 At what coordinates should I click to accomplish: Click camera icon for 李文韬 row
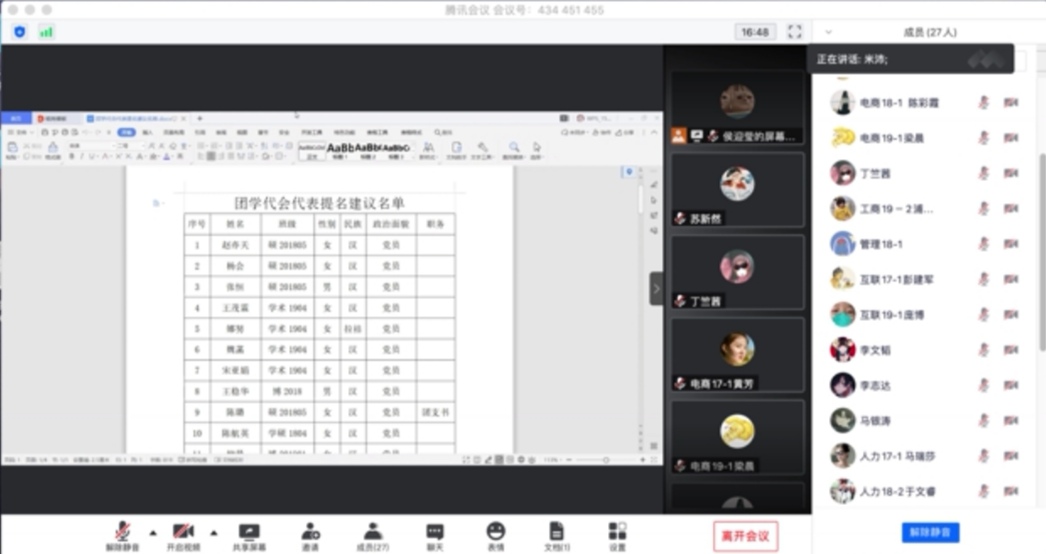pyautogui.click(x=1011, y=350)
